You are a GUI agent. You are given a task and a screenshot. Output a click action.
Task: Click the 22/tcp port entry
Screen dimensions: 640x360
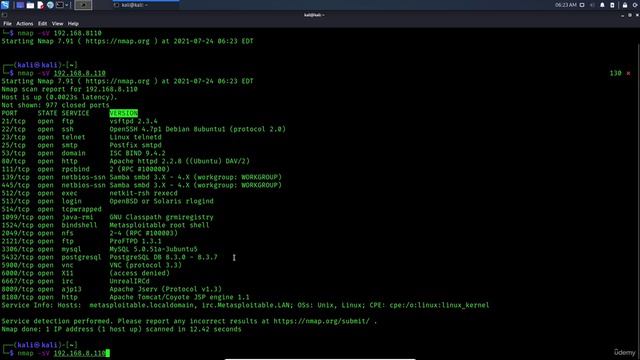(13, 129)
